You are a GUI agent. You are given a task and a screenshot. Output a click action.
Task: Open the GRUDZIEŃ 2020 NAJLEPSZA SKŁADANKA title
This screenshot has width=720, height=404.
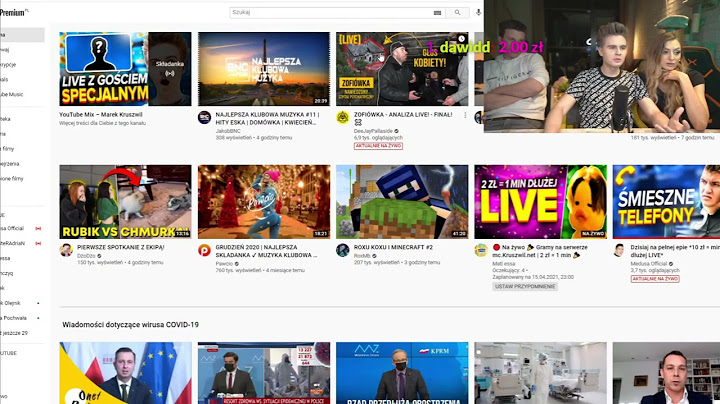point(266,251)
